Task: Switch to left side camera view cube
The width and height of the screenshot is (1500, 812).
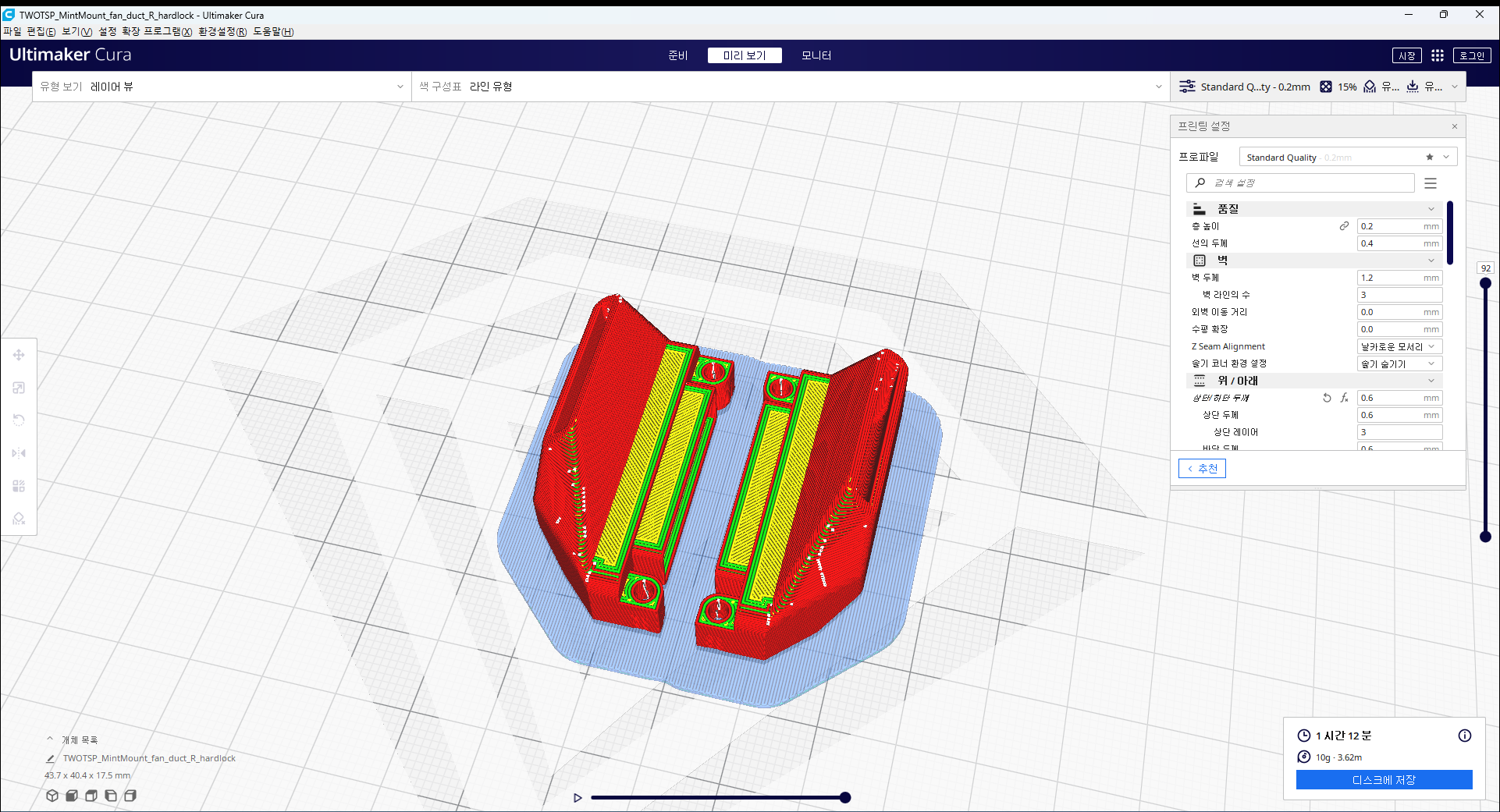Action: coord(111,796)
